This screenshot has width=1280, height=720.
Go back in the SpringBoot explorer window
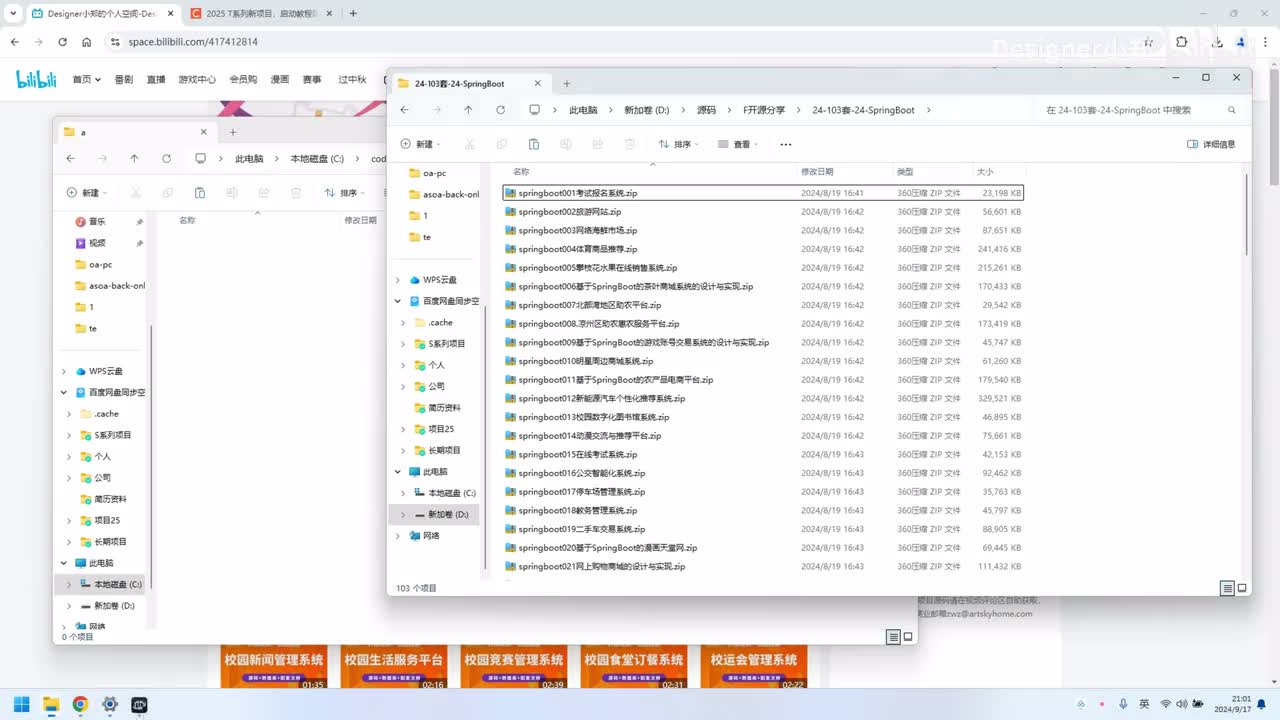coord(405,110)
